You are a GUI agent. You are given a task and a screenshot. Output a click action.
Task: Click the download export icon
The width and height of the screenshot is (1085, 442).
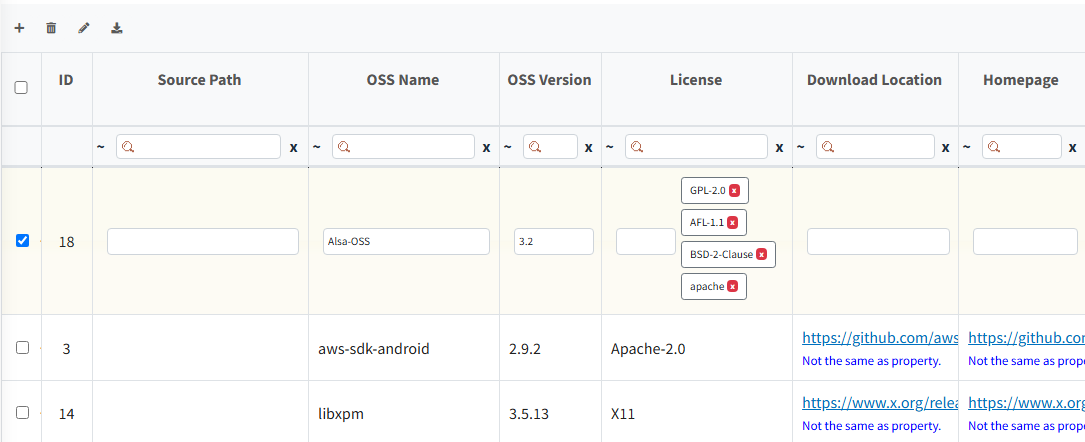pos(117,28)
